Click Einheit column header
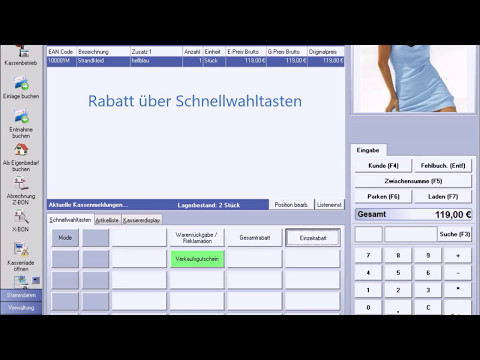480x360 pixels. click(x=214, y=52)
